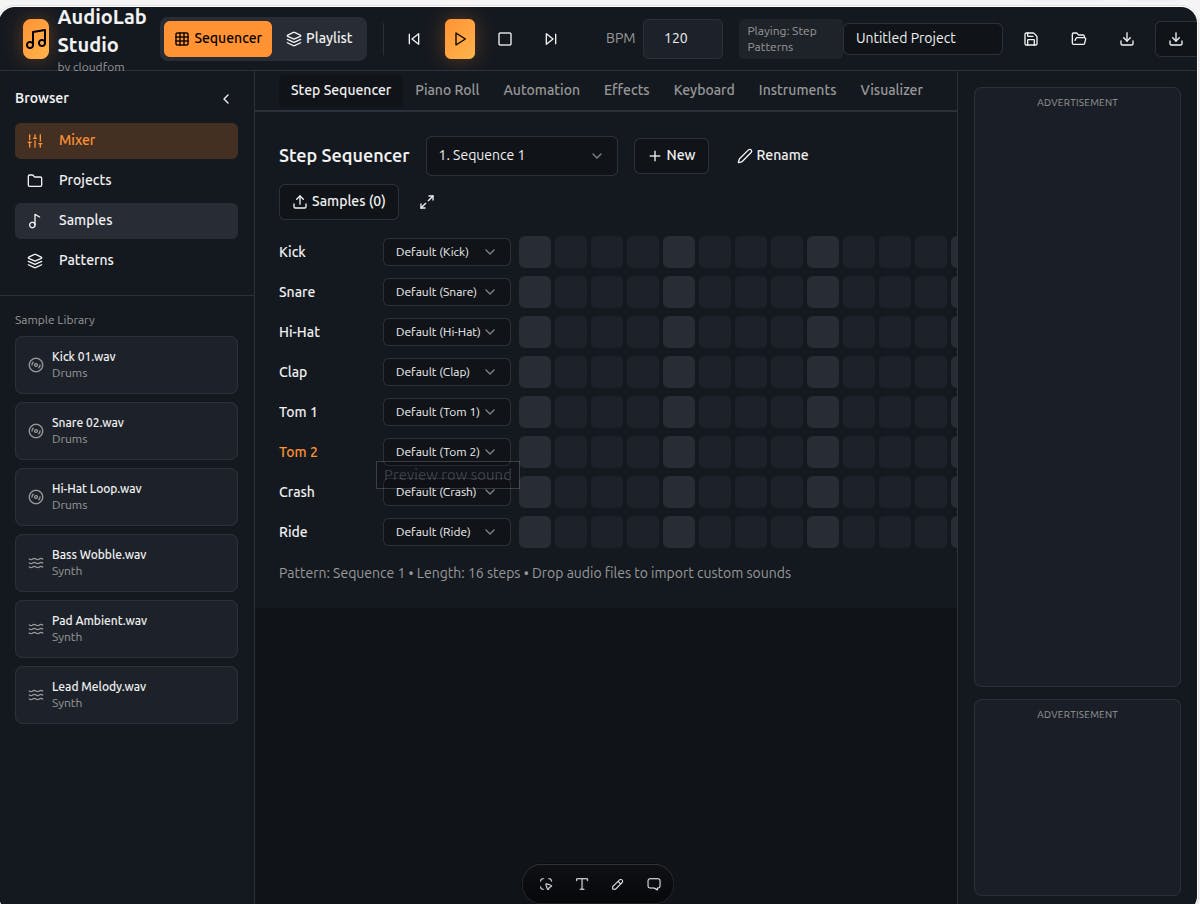This screenshot has width=1200, height=904.
Task: Toggle the first step of Kick row
Action: tap(535, 252)
